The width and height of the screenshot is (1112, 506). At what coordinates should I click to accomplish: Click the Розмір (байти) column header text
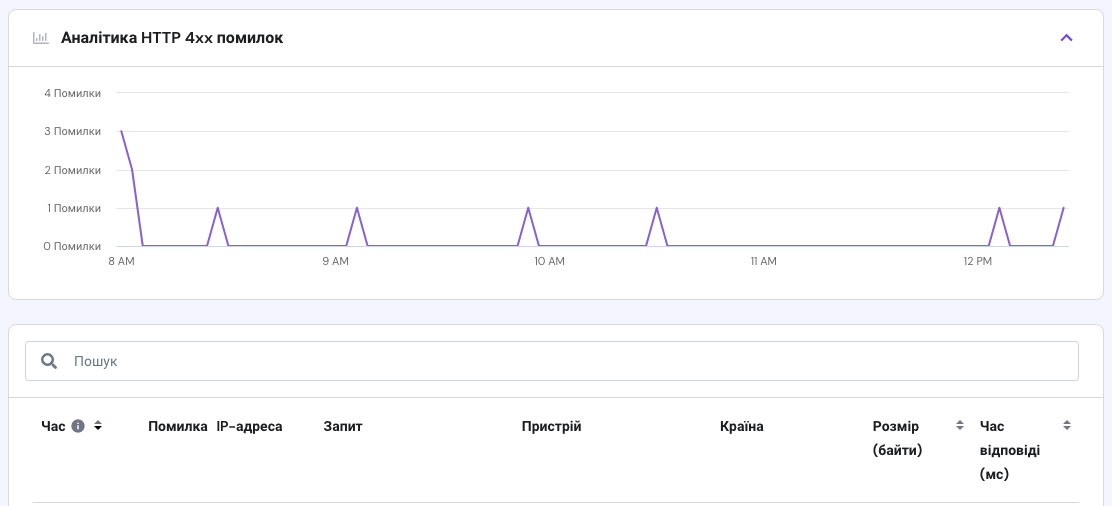pos(897,438)
